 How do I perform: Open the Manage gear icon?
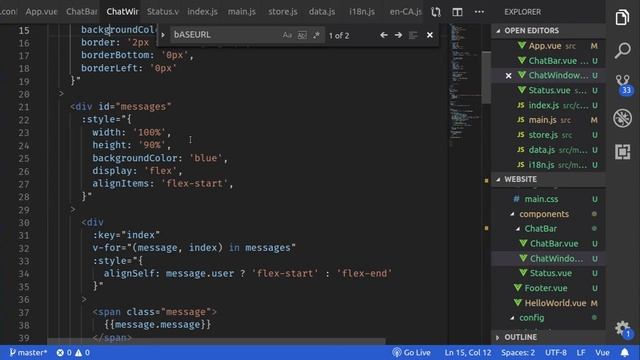622,328
